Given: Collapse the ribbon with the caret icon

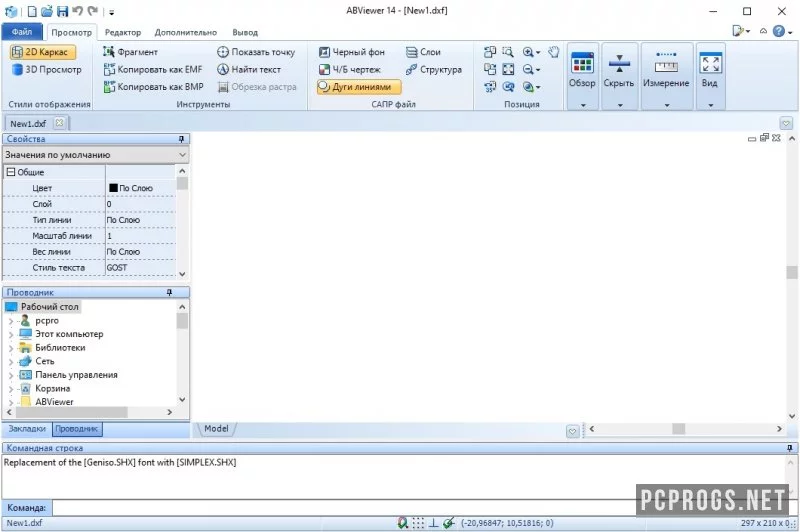Looking at the screenshot, I should tap(763, 31).
